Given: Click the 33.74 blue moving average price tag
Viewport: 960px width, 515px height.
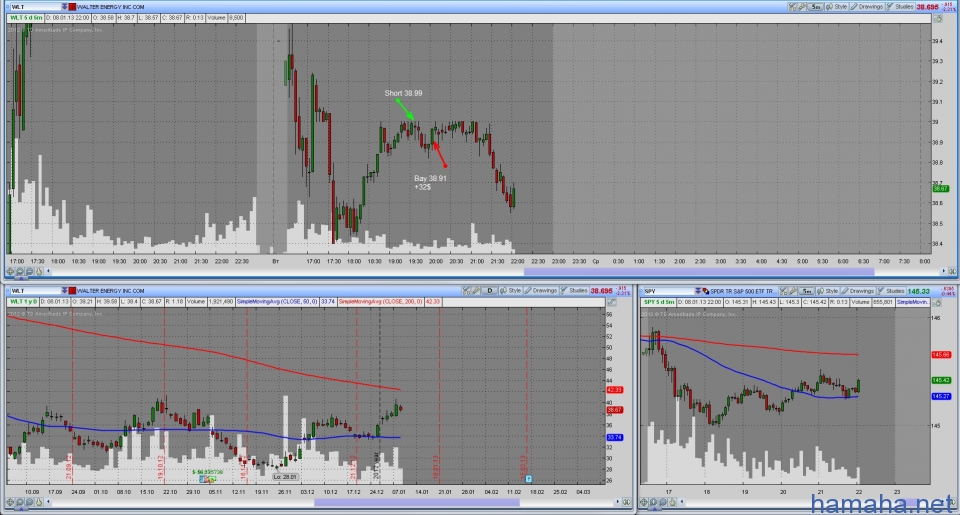Looking at the screenshot, I should (x=614, y=437).
